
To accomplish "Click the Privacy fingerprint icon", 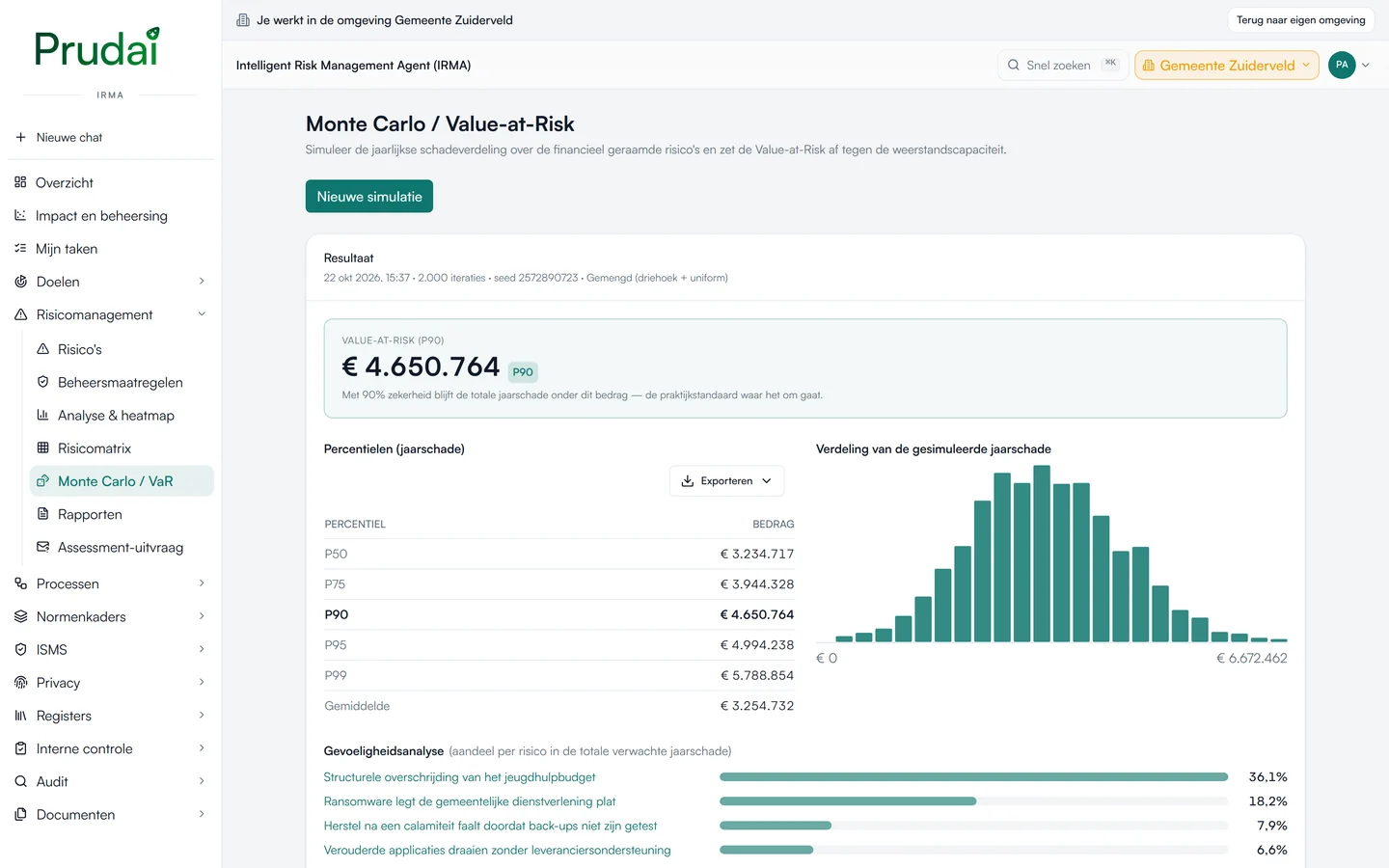I will 20,682.
